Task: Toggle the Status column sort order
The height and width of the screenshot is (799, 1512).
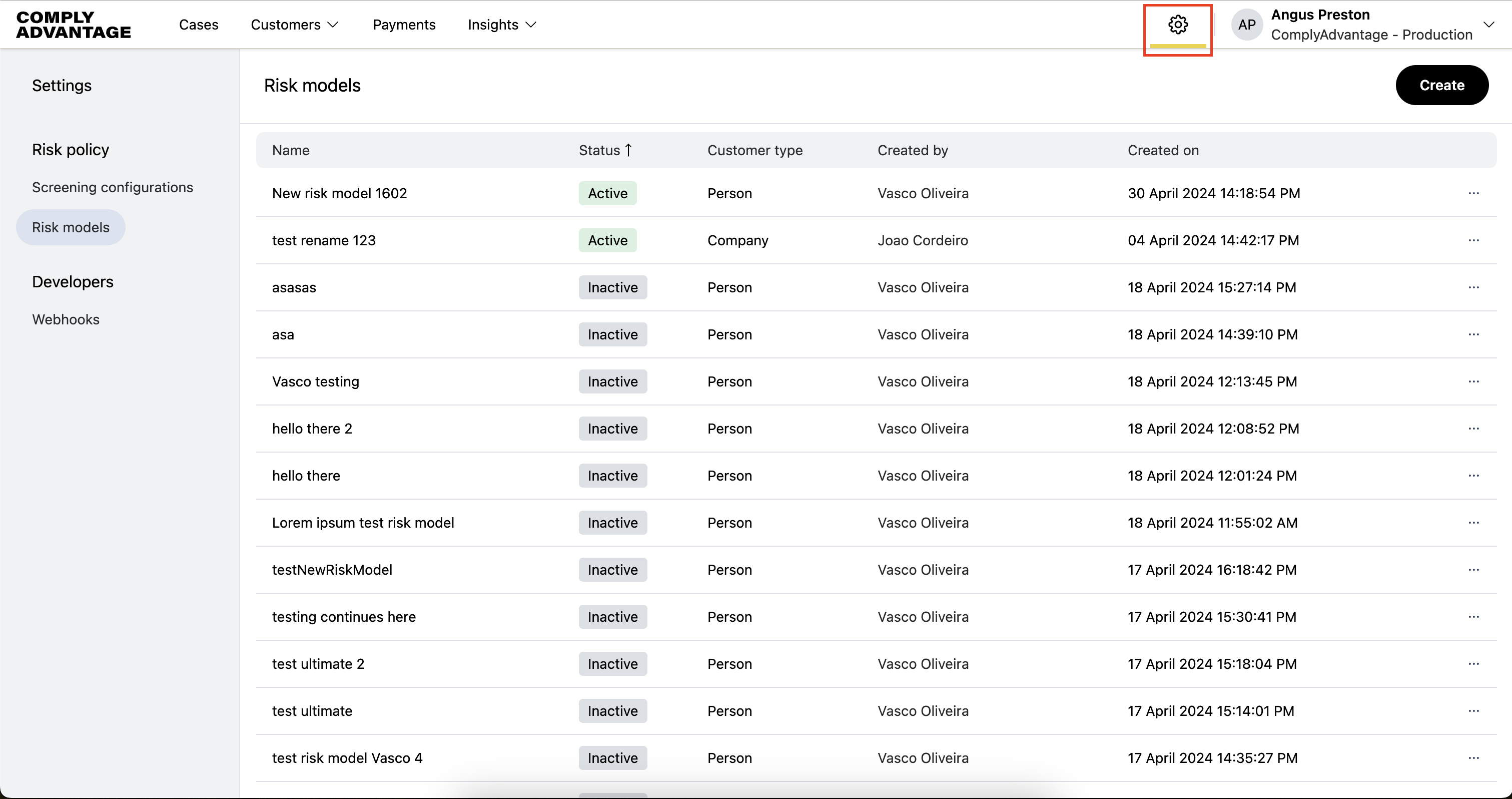Action: [605, 150]
